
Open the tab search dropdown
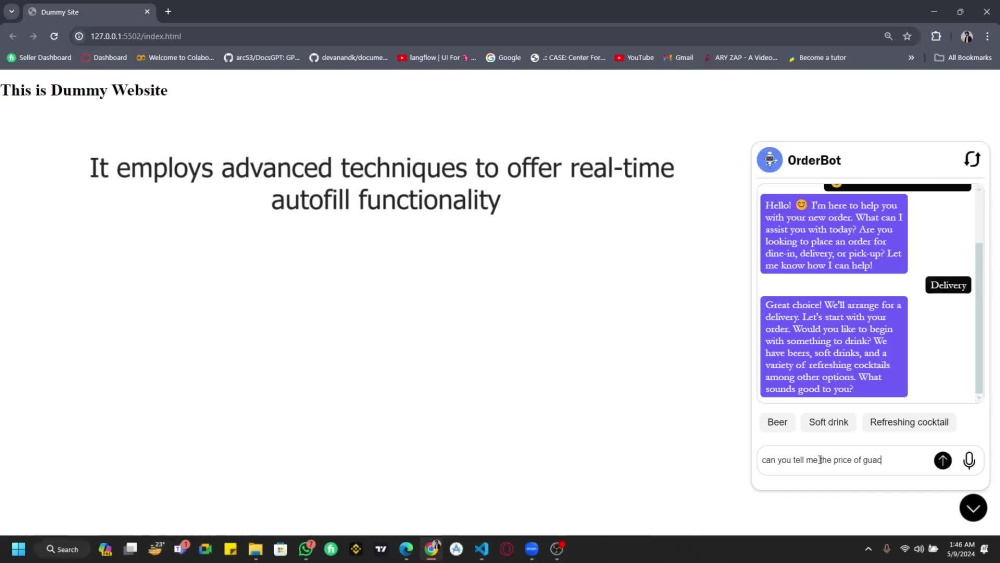coord(11,11)
